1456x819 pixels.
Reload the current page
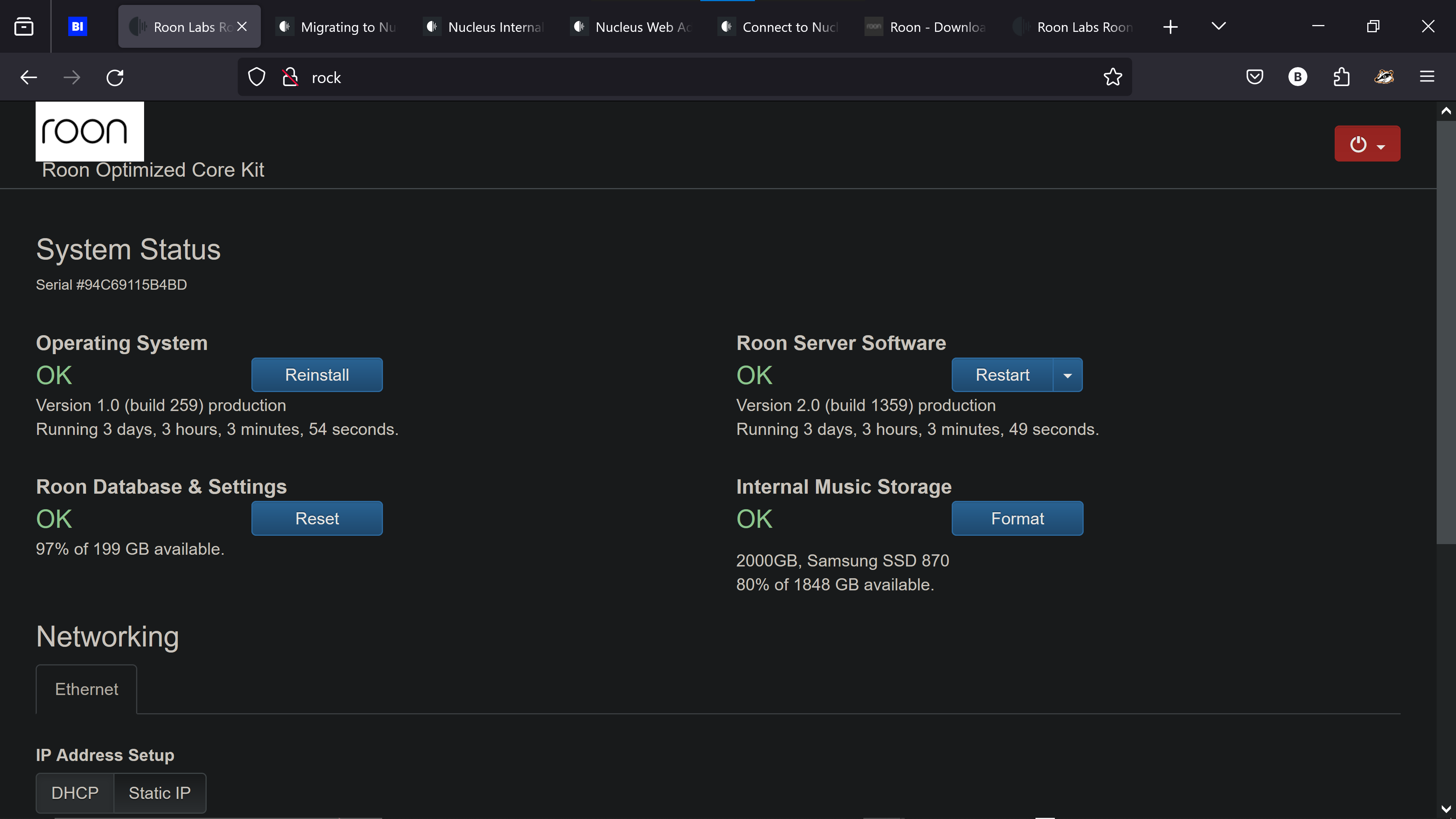[115, 77]
